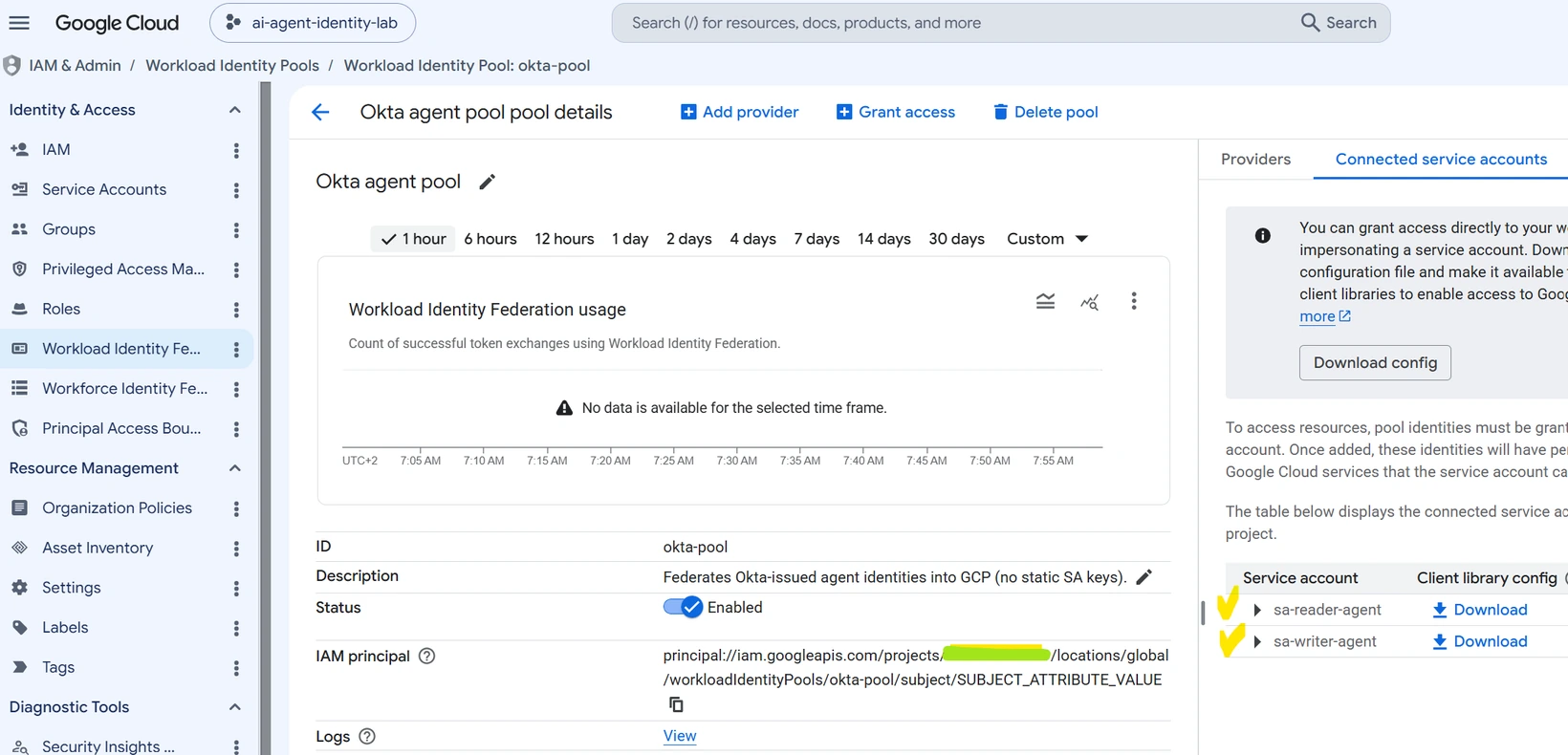Image resolution: width=1568 pixels, height=755 pixels.
Task: Open the main navigation hamburger menu
Action: tap(19, 23)
